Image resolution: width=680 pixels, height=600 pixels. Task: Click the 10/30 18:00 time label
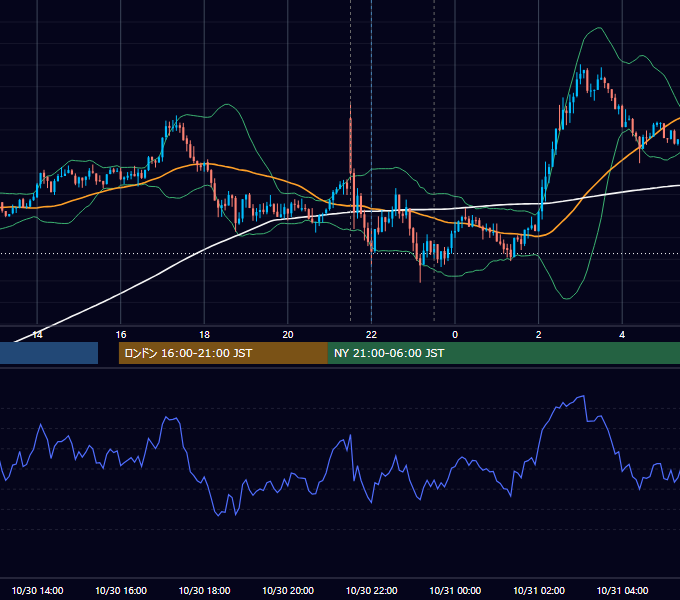pyautogui.click(x=204, y=590)
